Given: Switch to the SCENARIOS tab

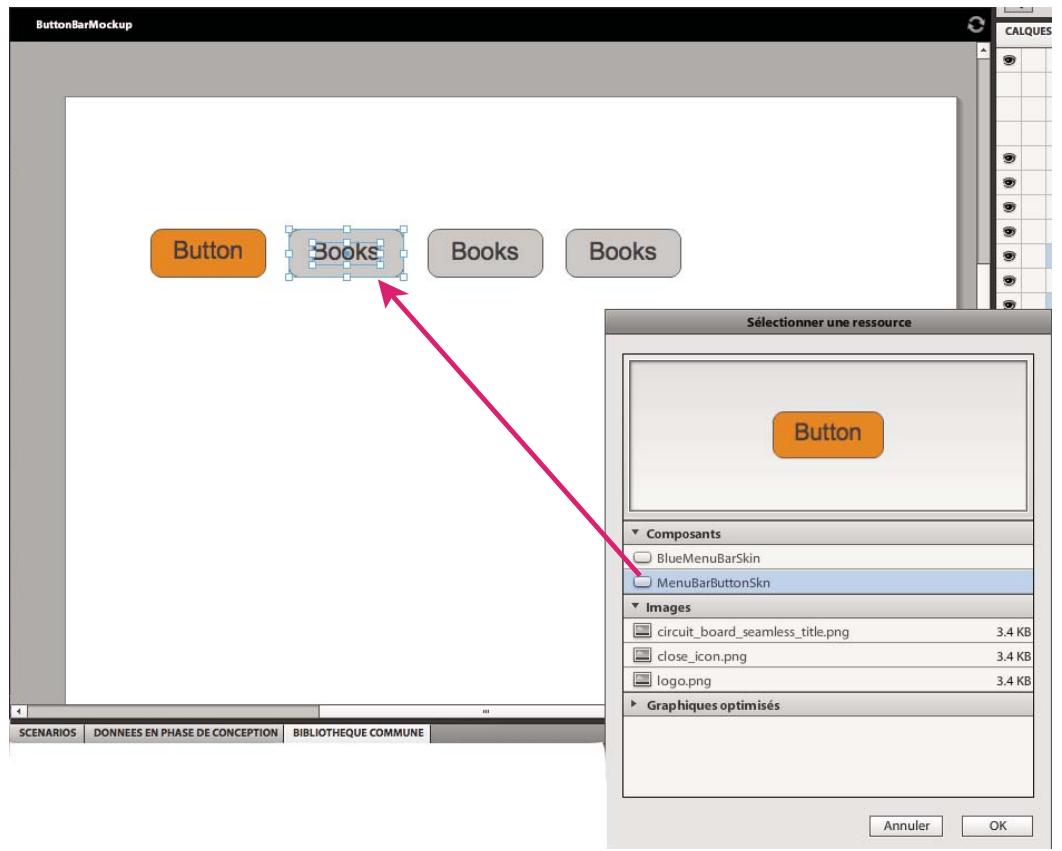Looking at the screenshot, I should pyautogui.click(x=47, y=732).
